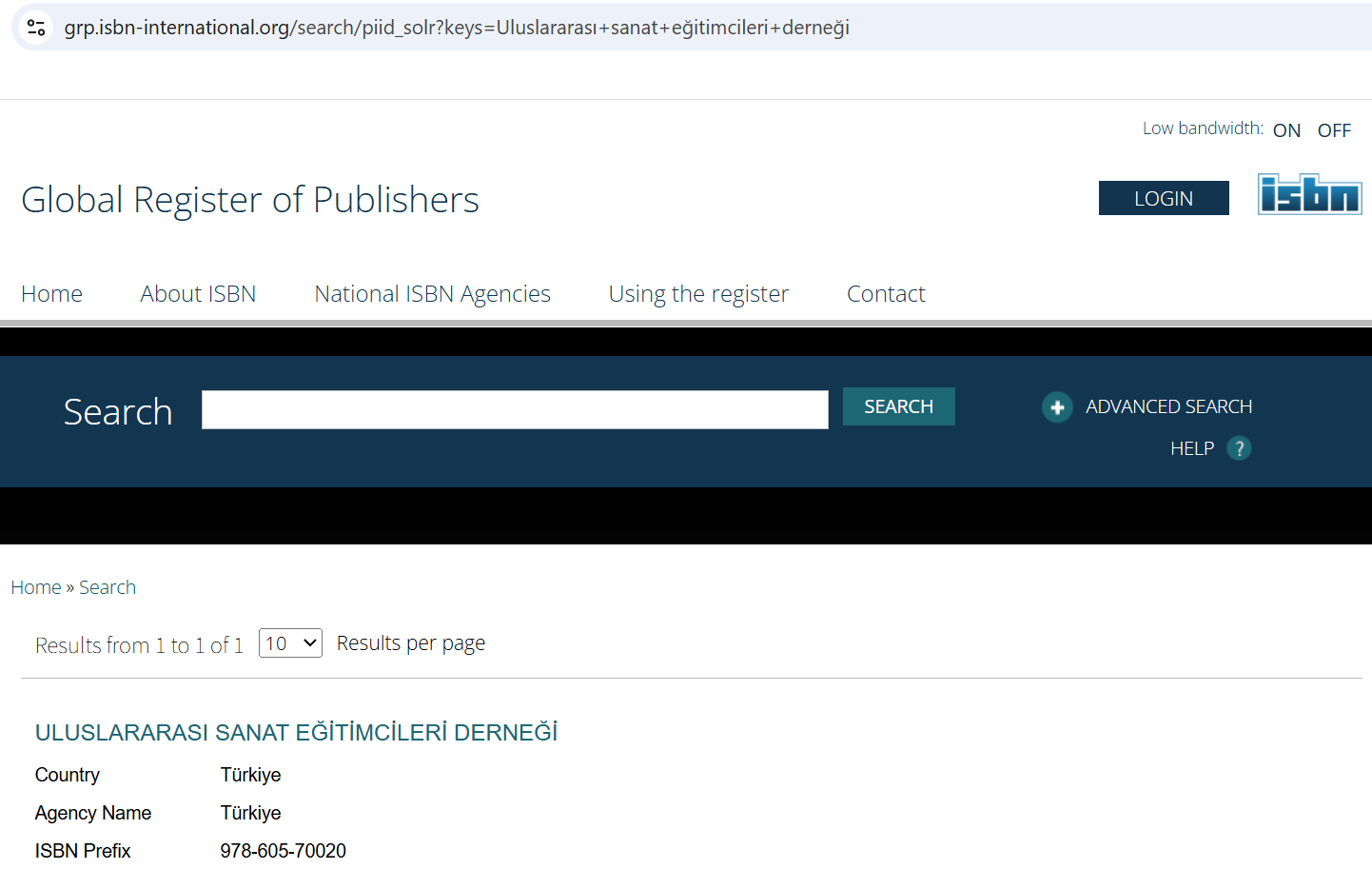Open Using the register page
Image resolution: width=1372 pixels, height=889 pixels.
[698, 294]
